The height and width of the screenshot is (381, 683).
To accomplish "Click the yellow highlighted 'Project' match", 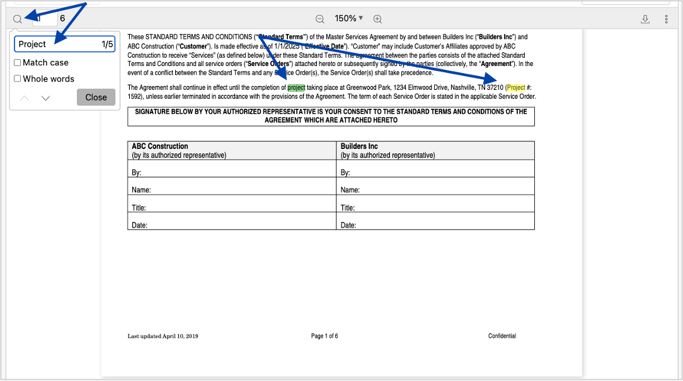I will point(516,88).
